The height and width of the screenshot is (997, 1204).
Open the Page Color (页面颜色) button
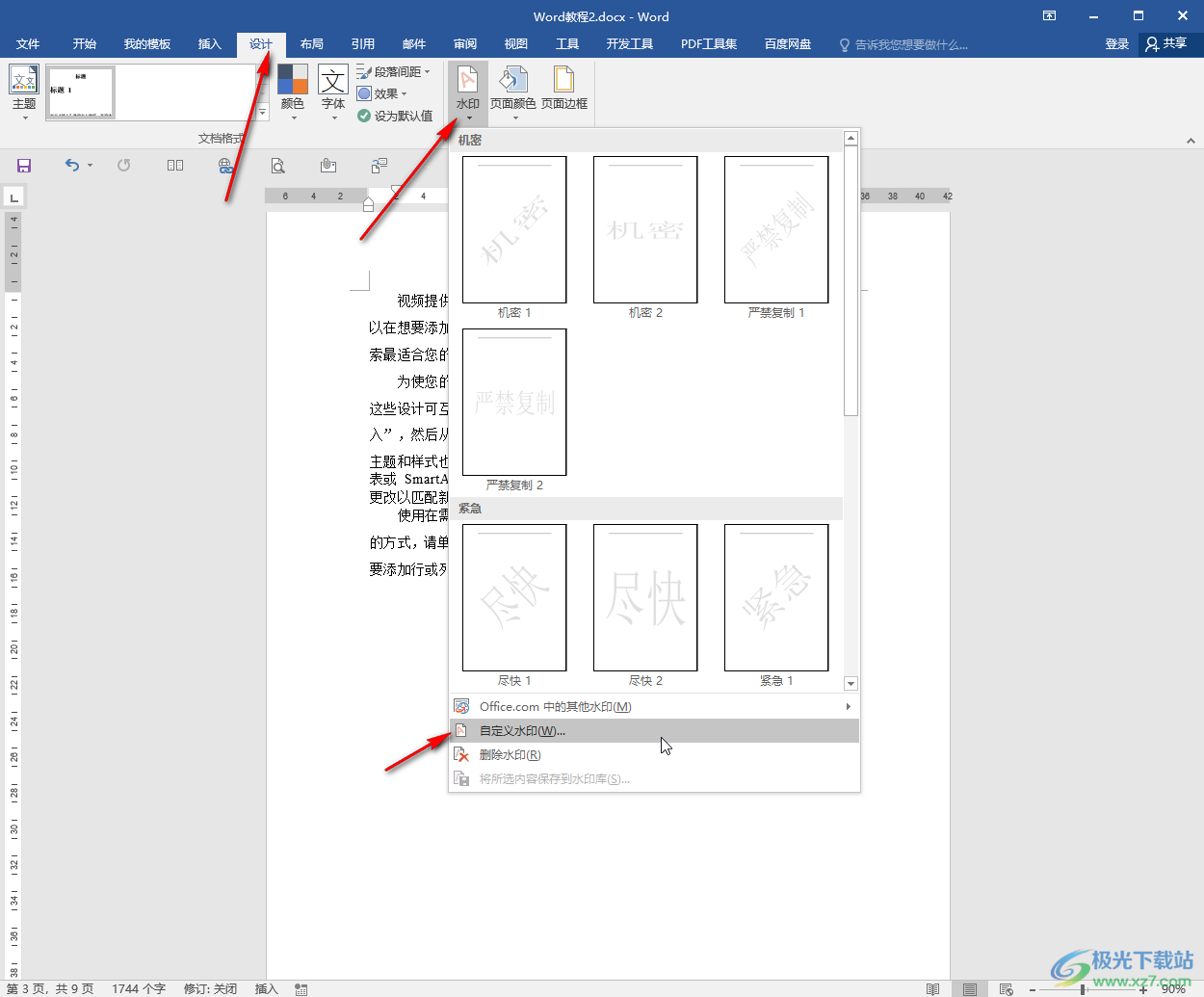513,92
